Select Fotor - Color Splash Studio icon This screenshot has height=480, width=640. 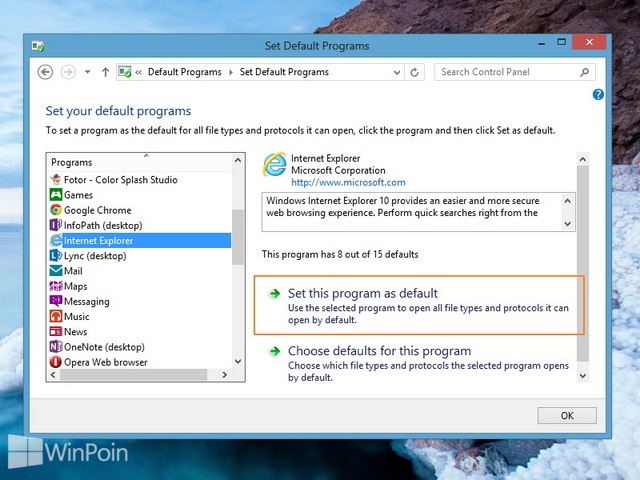click(x=56, y=180)
